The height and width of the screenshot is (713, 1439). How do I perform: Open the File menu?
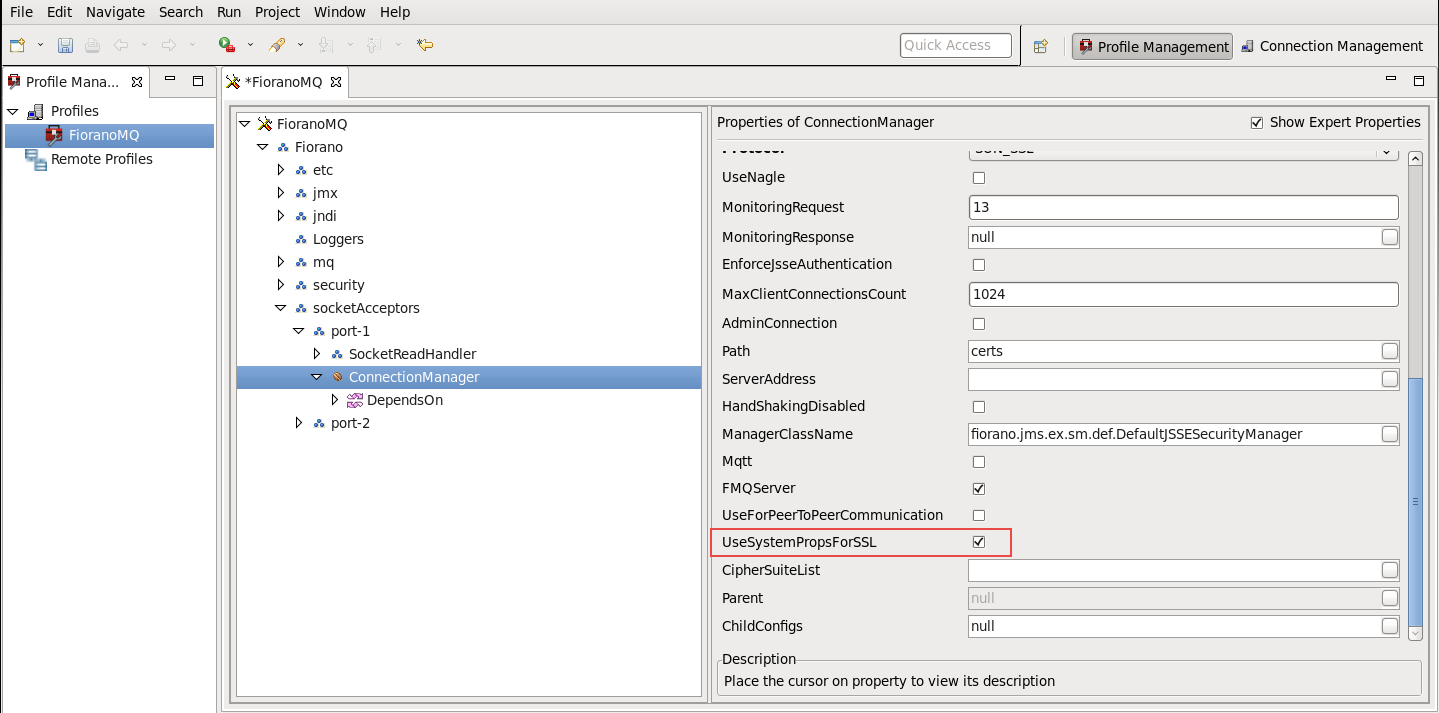(21, 12)
